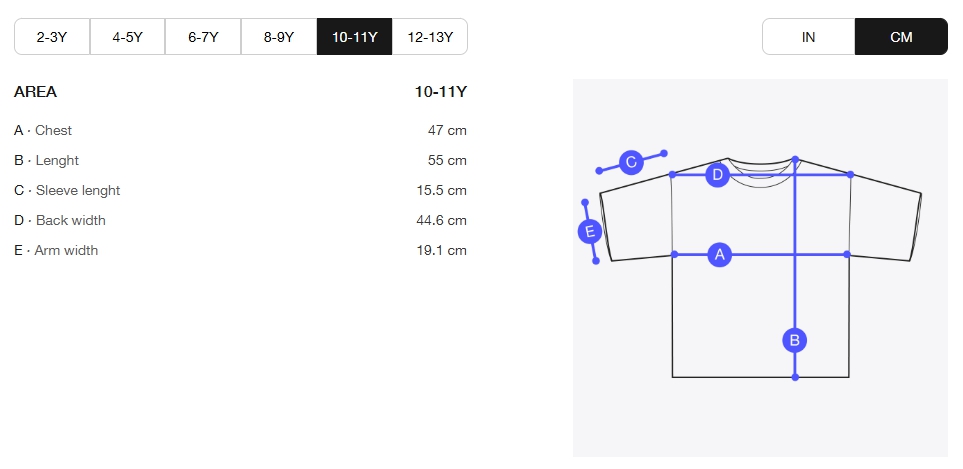
Task: Switch units to IN
Action: 808,37
